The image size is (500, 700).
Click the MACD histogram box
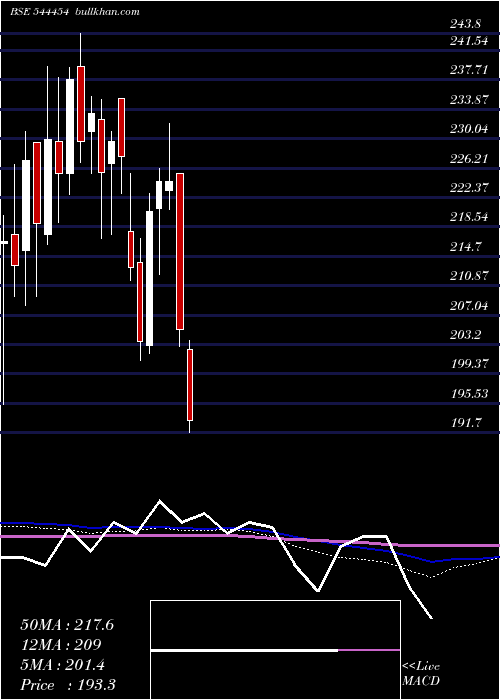[x=275, y=650]
